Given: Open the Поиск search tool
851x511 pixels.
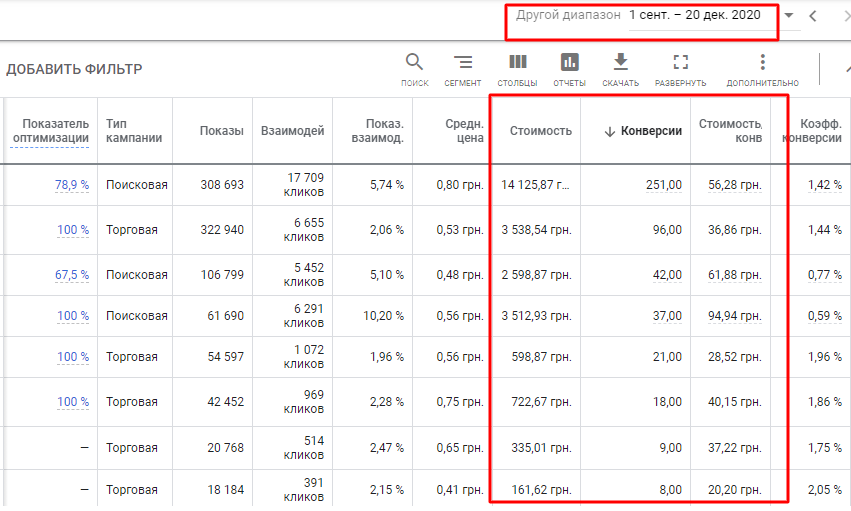Looking at the screenshot, I should tap(415, 69).
